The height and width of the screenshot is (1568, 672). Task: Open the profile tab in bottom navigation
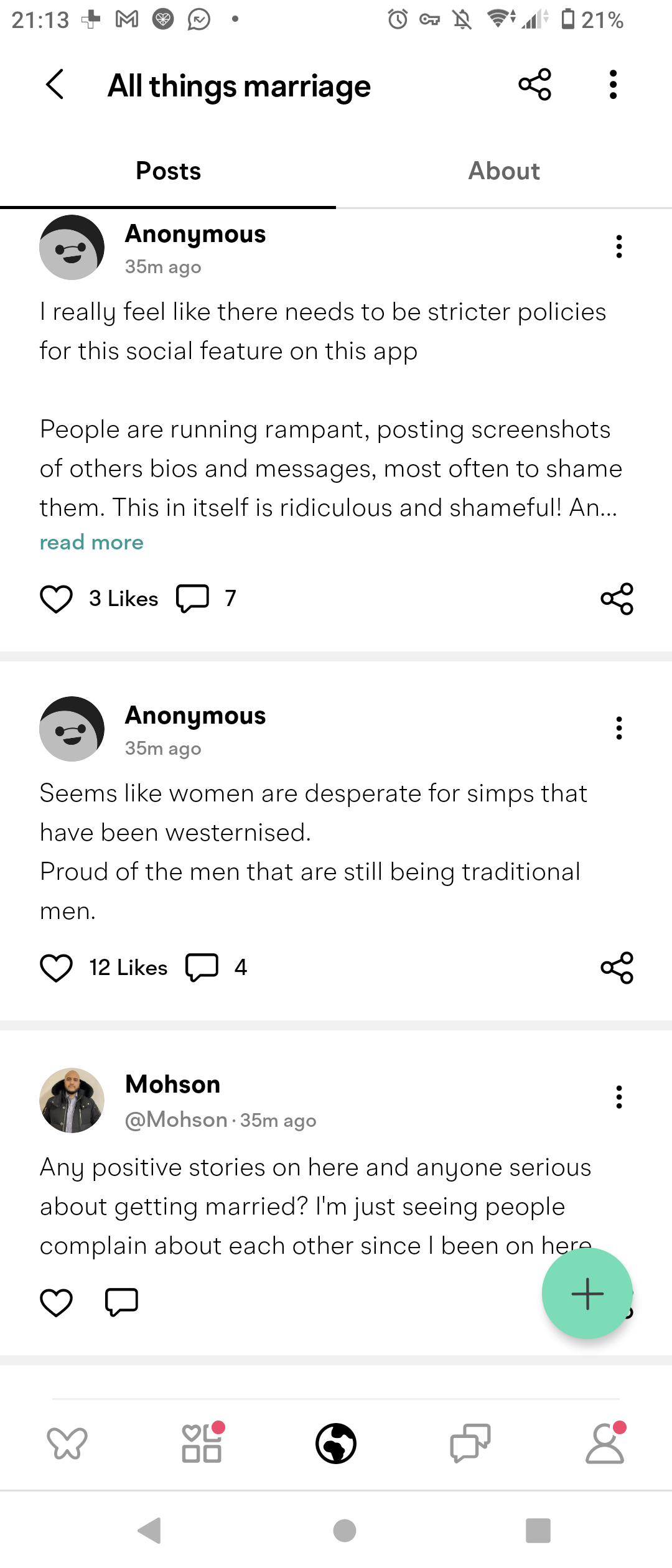605,1444
